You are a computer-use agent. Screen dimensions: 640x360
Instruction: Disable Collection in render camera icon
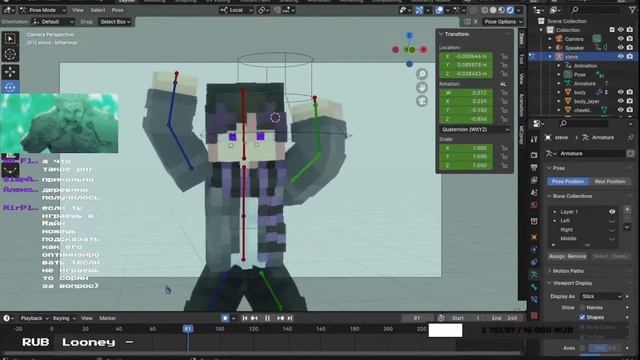[x=630, y=30]
